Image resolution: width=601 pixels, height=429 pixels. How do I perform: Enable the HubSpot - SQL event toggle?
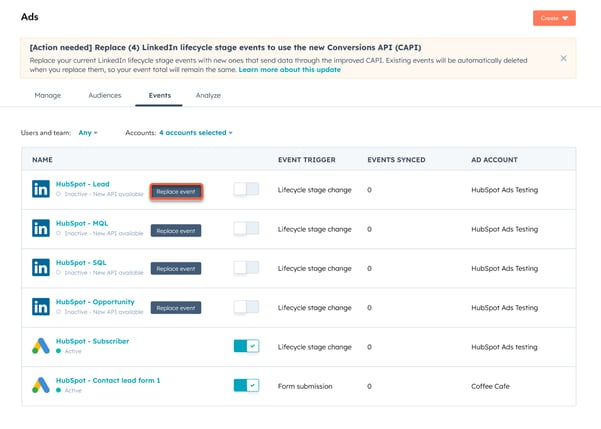(246, 268)
